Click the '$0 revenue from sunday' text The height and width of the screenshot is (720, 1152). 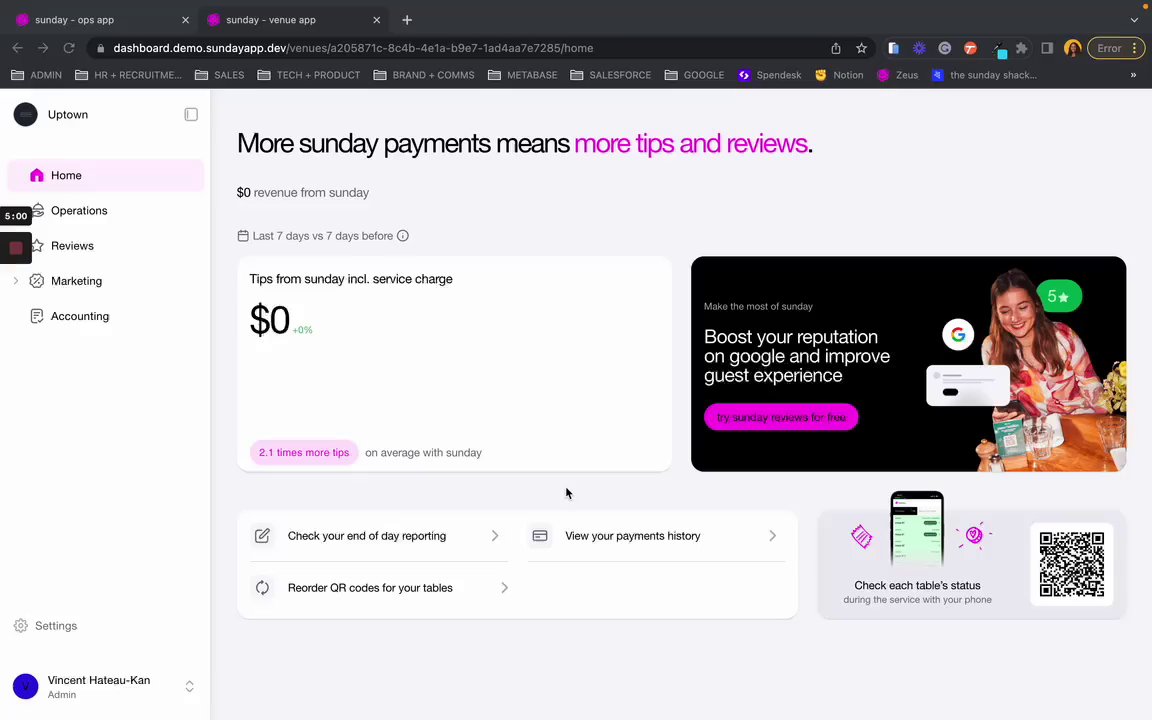[x=303, y=192]
